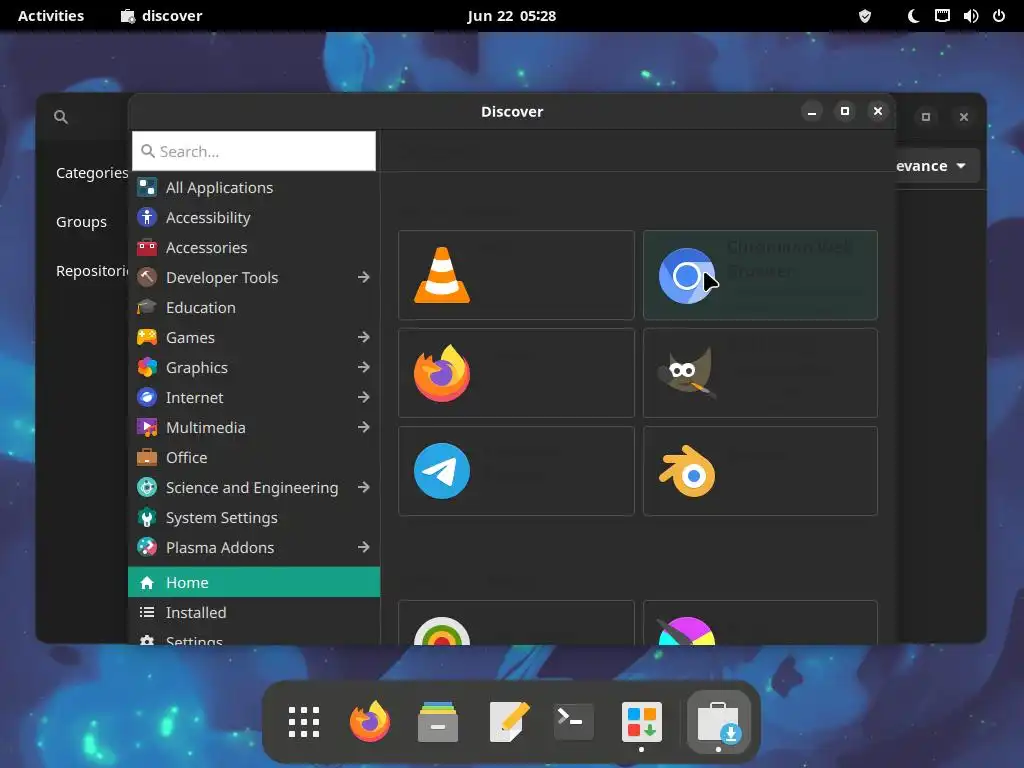Image resolution: width=1024 pixels, height=768 pixels.
Task: Open the VLC media player app card
Action: point(516,275)
